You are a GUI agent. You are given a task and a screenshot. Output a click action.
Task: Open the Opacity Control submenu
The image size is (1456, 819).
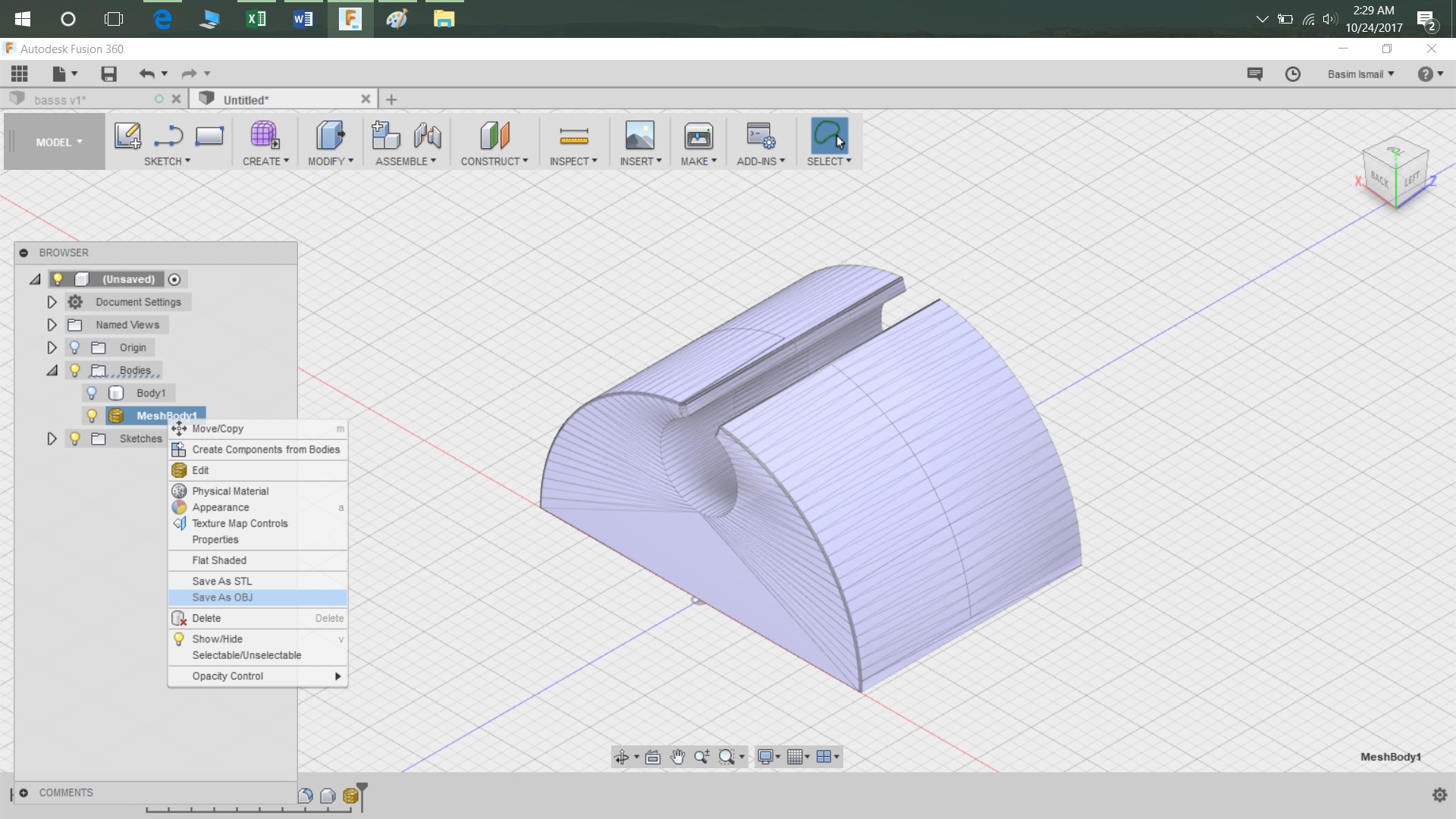[x=258, y=676]
